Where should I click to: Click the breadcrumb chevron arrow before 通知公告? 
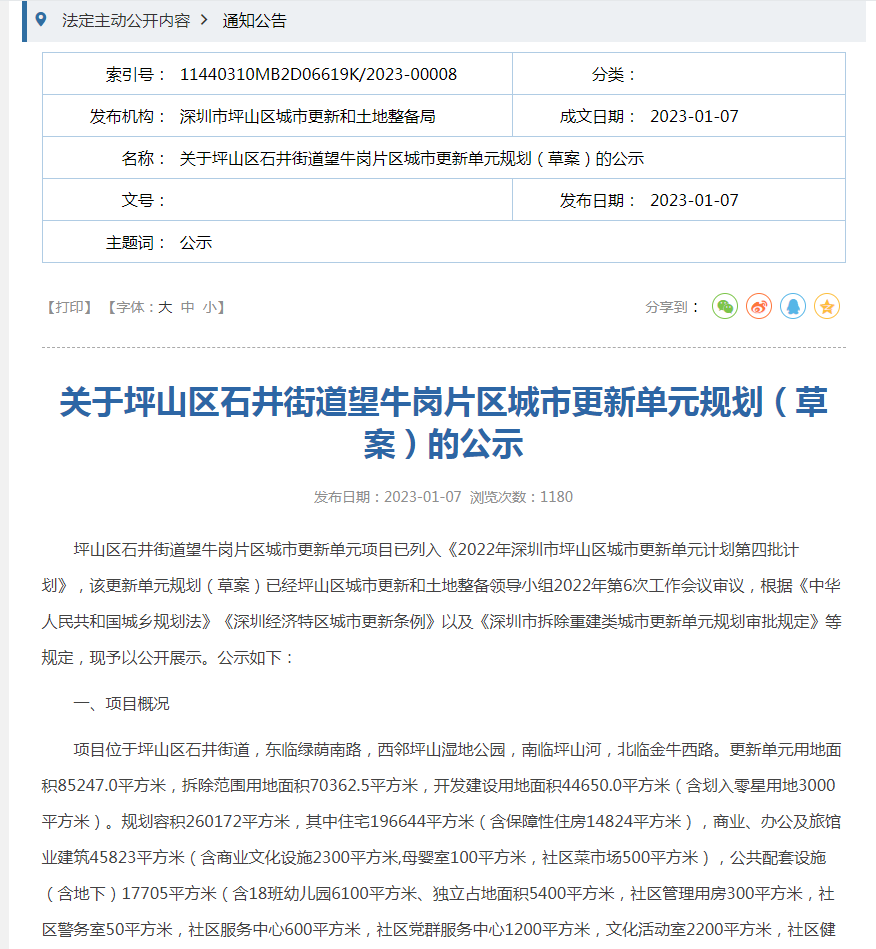click(x=204, y=20)
